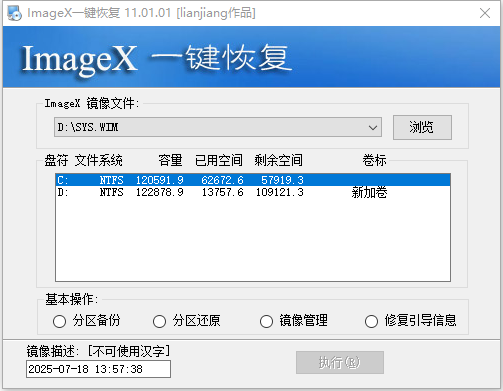Viewport: 503px width, 391px height.
Task: Click the 卷标 column header
Action: pyautogui.click(x=375, y=160)
